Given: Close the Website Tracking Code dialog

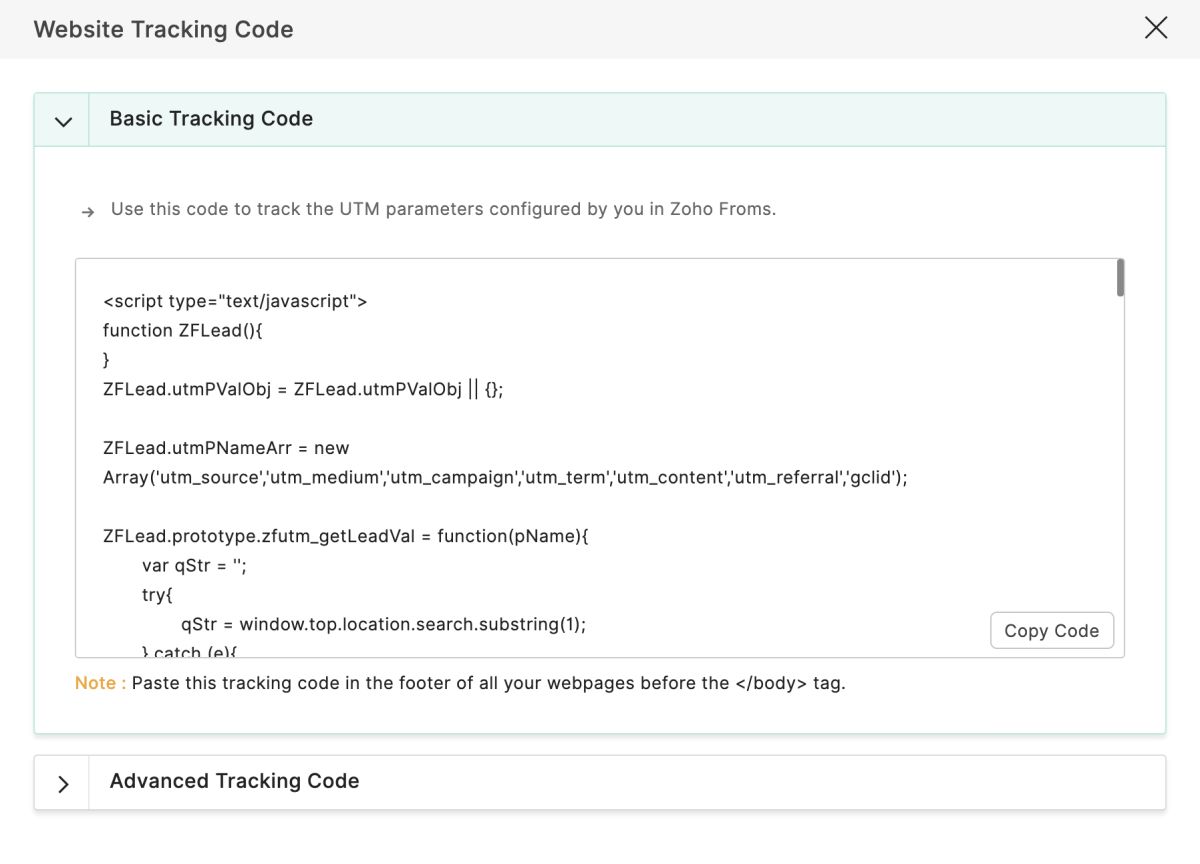Looking at the screenshot, I should [x=1155, y=28].
